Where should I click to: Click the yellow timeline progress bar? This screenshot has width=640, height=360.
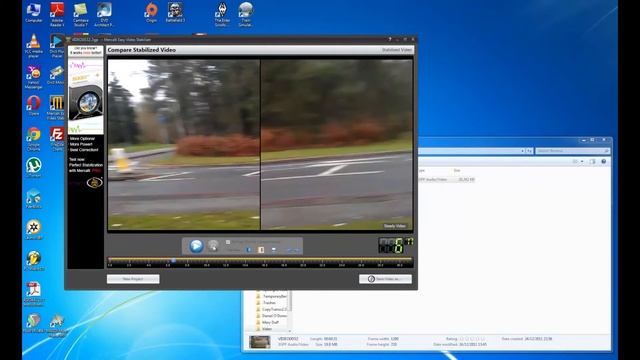(260, 259)
